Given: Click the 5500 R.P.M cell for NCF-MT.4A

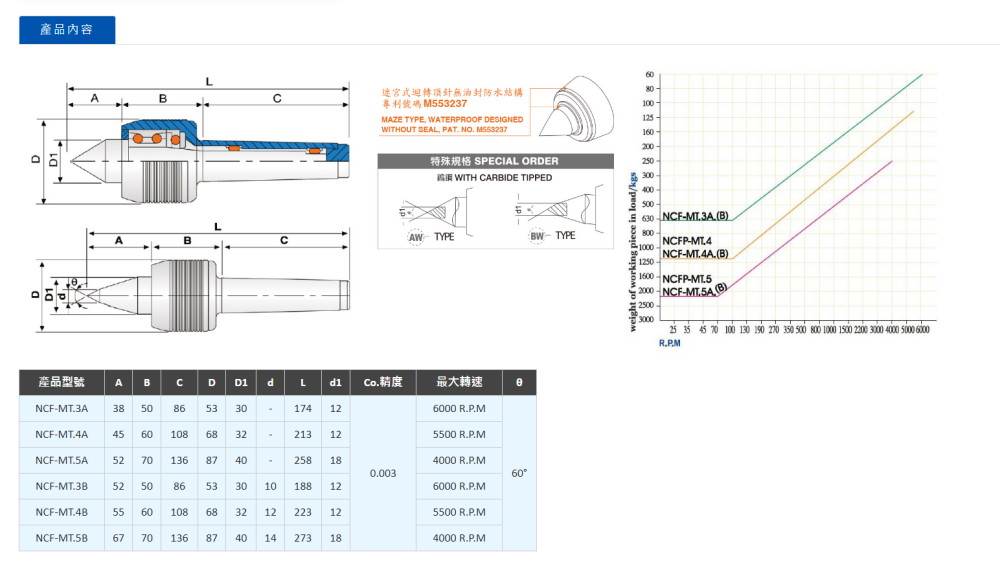Looking at the screenshot, I should pos(459,434).
